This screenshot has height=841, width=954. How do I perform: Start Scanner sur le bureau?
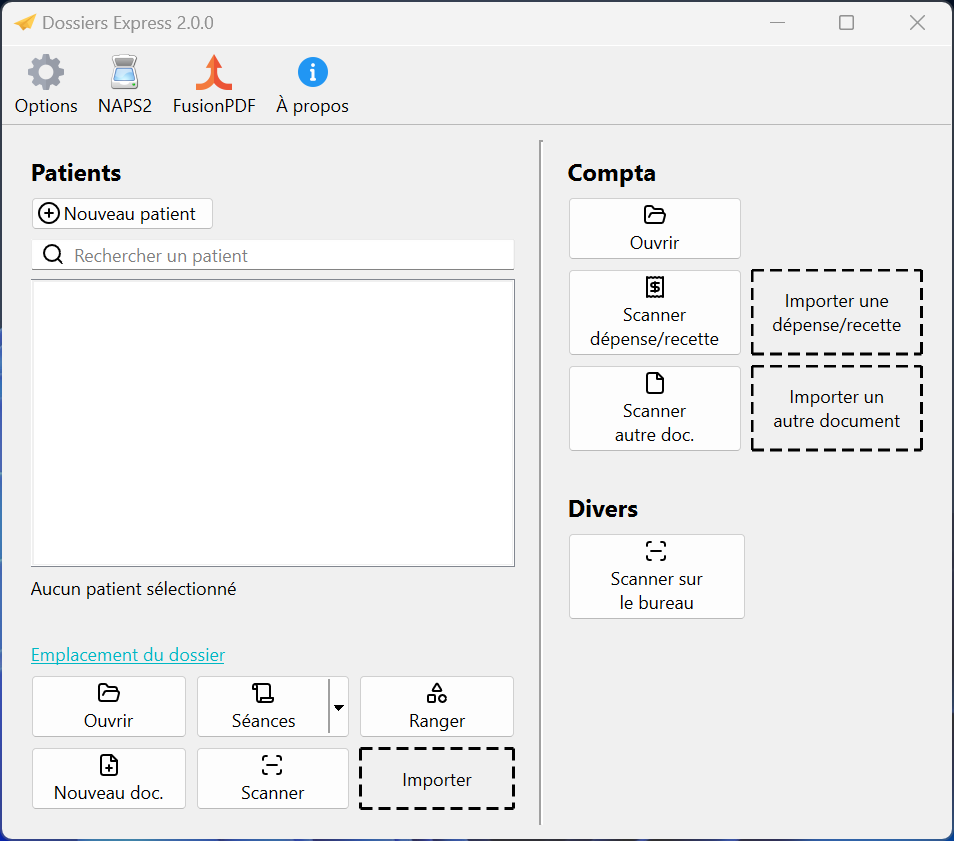pos(656,576)
